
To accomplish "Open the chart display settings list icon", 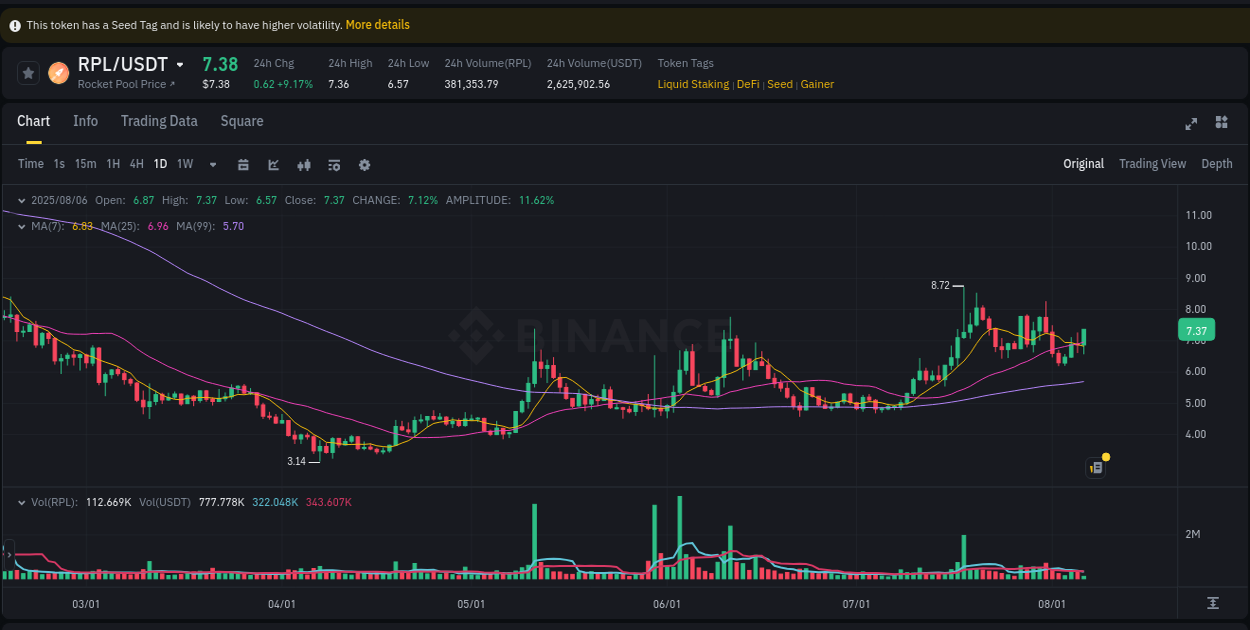I will tap(334, 164).
